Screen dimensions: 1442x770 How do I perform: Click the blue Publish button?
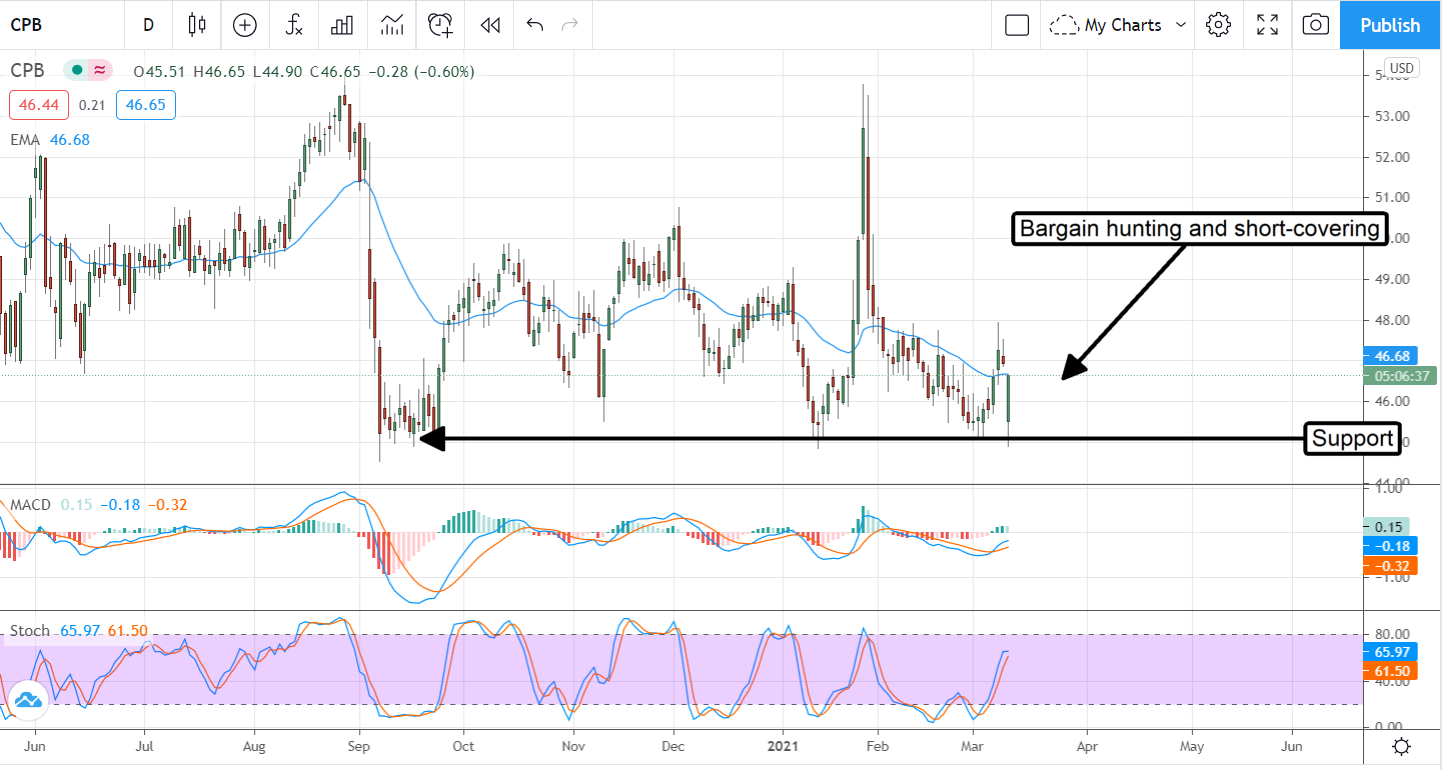point(1390,25)
